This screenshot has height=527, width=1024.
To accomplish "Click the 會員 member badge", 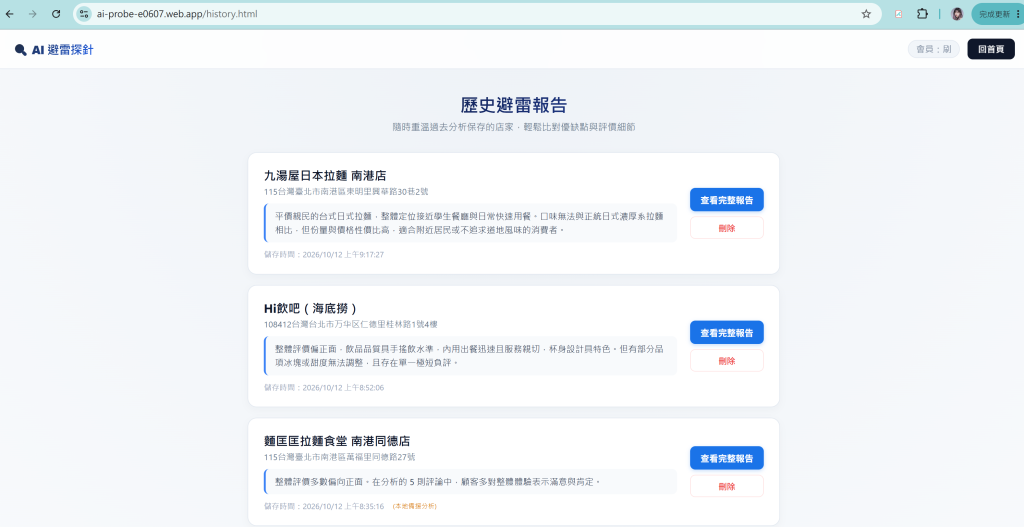I will (933, 49).
